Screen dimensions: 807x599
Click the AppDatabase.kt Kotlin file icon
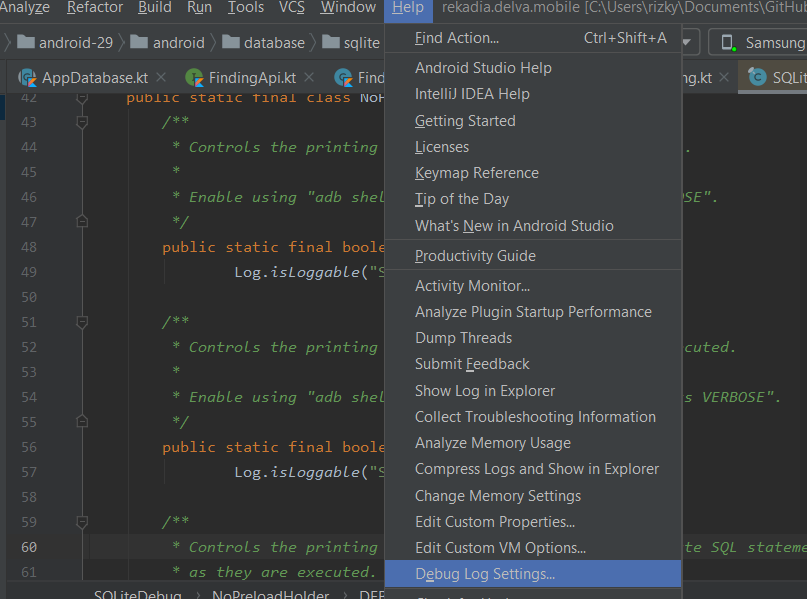27,78
